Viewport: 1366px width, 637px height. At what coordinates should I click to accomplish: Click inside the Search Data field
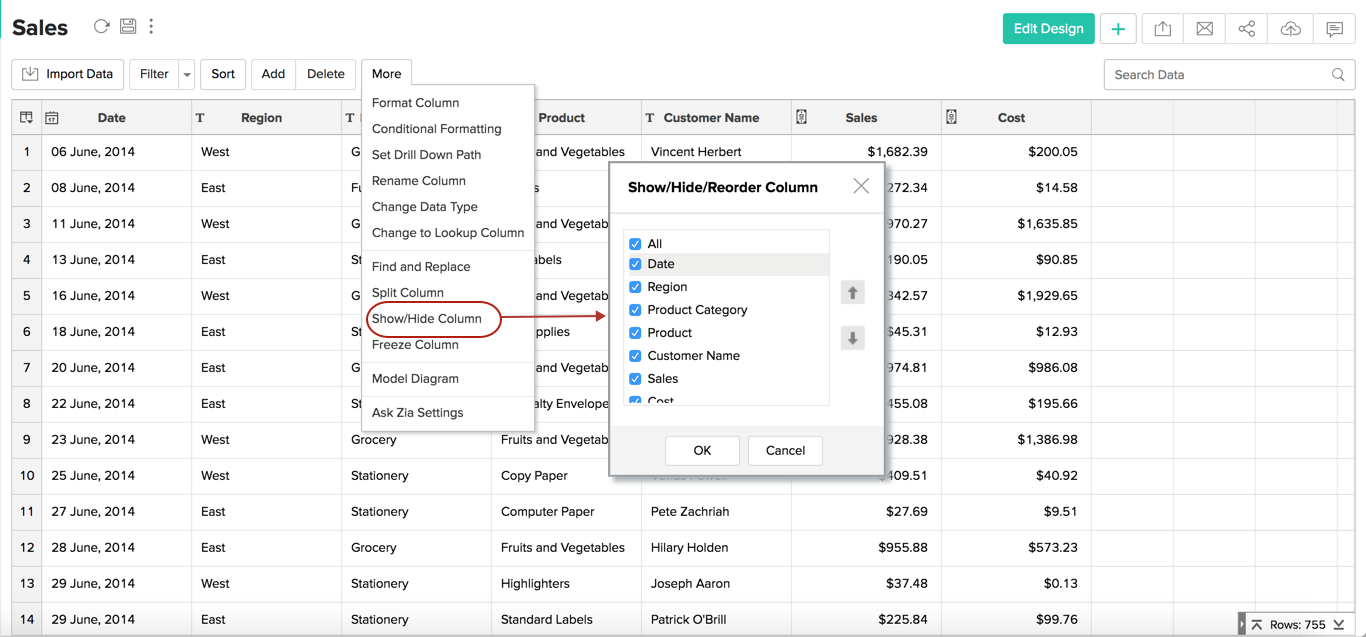1220,75
